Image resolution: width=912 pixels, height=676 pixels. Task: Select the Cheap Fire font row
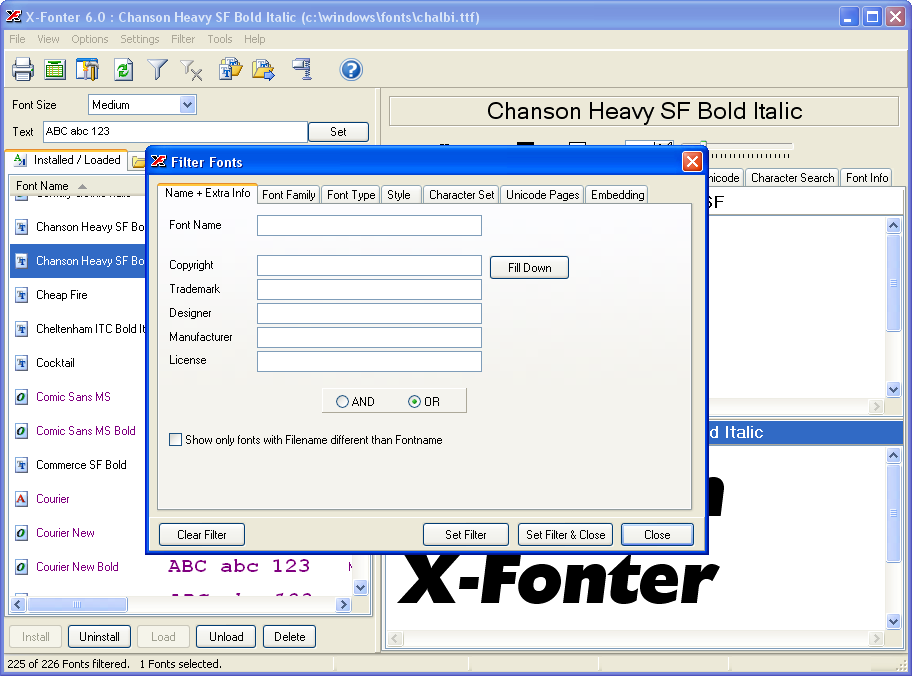tap(78, 295)
